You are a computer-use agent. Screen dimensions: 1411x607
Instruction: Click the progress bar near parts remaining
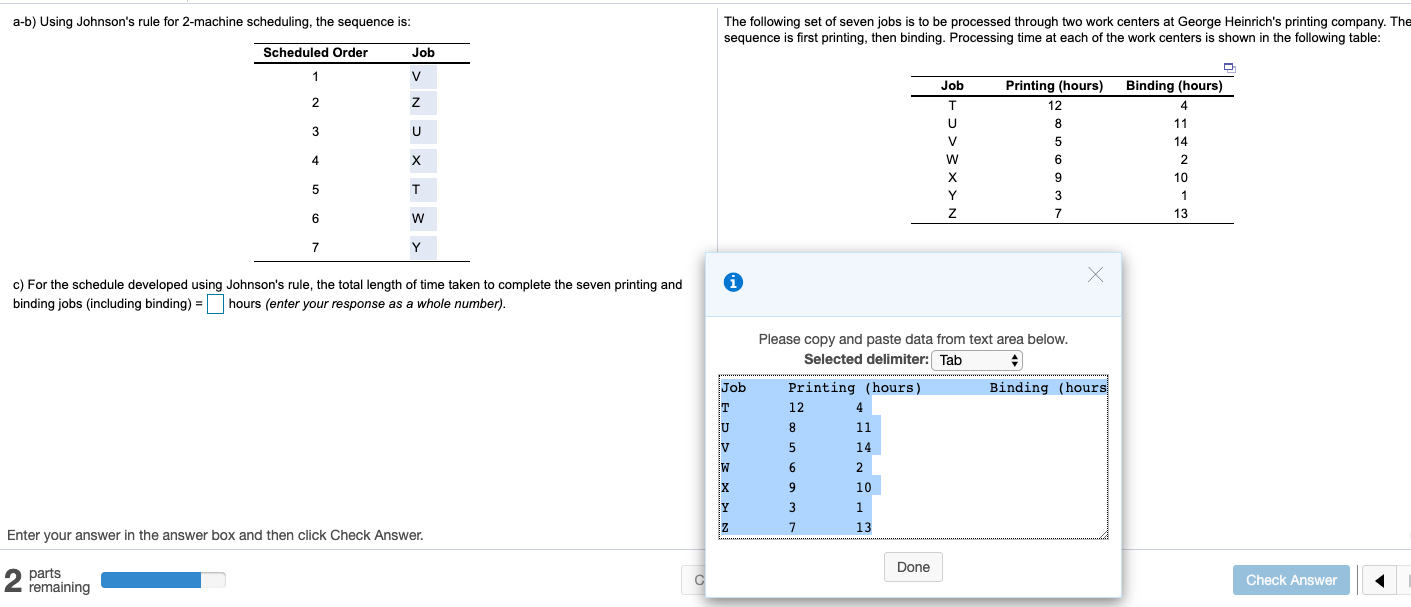[x=163, y=579]
